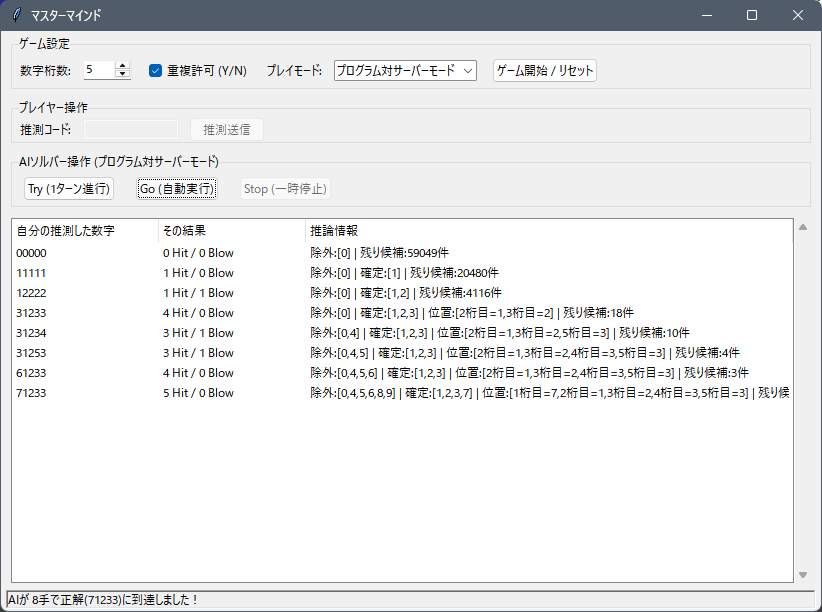The width and height of the screenshot is (822, 612).
Task: Select the row with guess 00000
Action: click(x=402, y=253)
